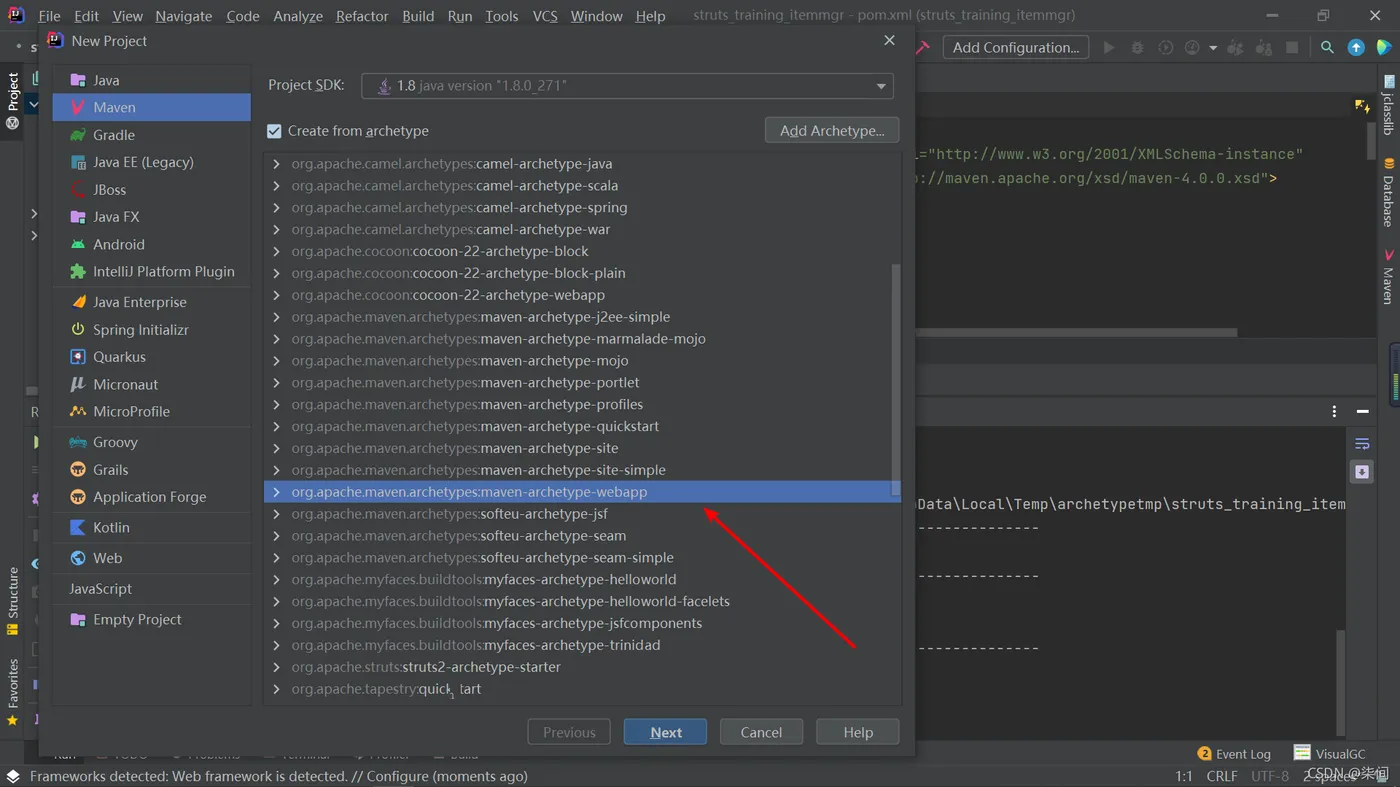Viewport: 1400px width, 787px height.
Task: Expand myfaces-archetype-helloworld node
Action: 276,579
